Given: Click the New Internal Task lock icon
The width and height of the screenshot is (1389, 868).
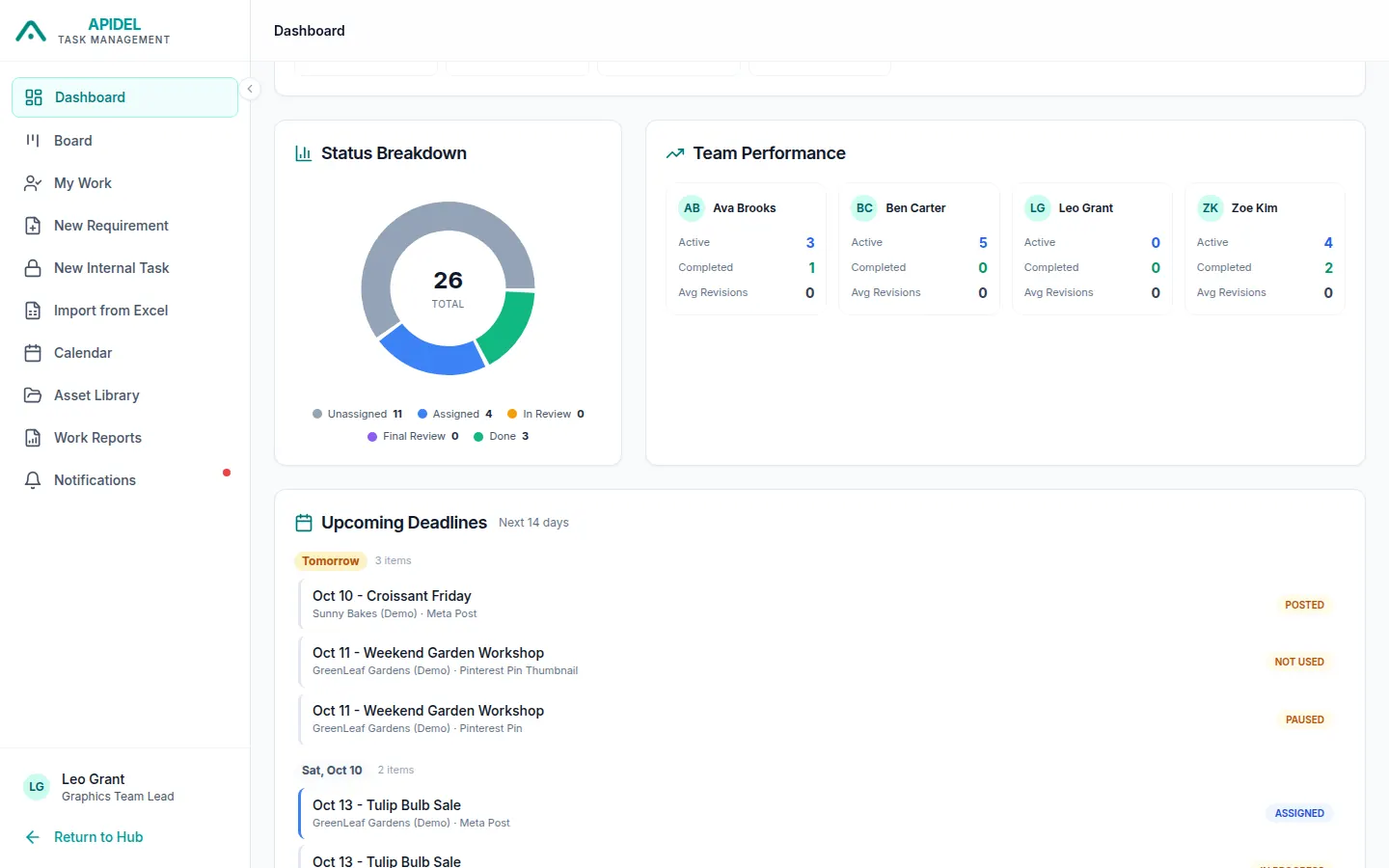Looking at the screenshot, I should pos(33,268).
